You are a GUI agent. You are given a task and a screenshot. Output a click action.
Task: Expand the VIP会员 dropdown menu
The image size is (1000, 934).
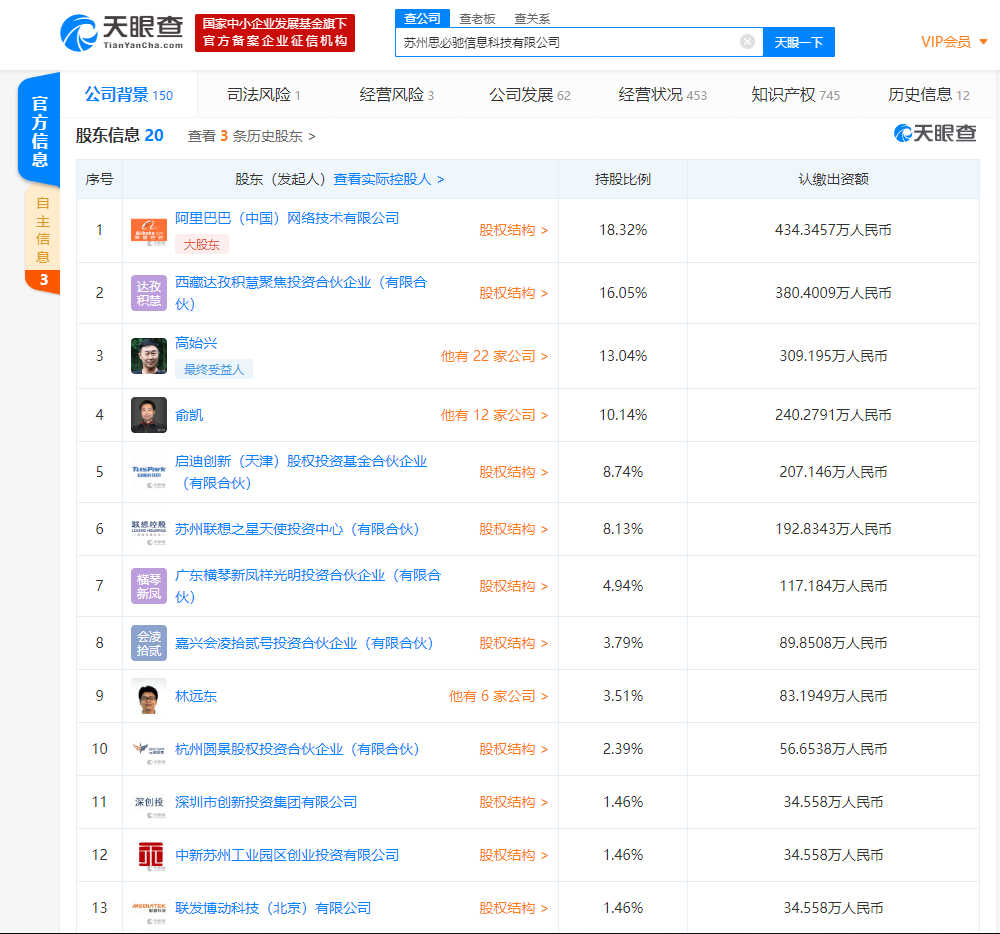click(x=954, y=42)
